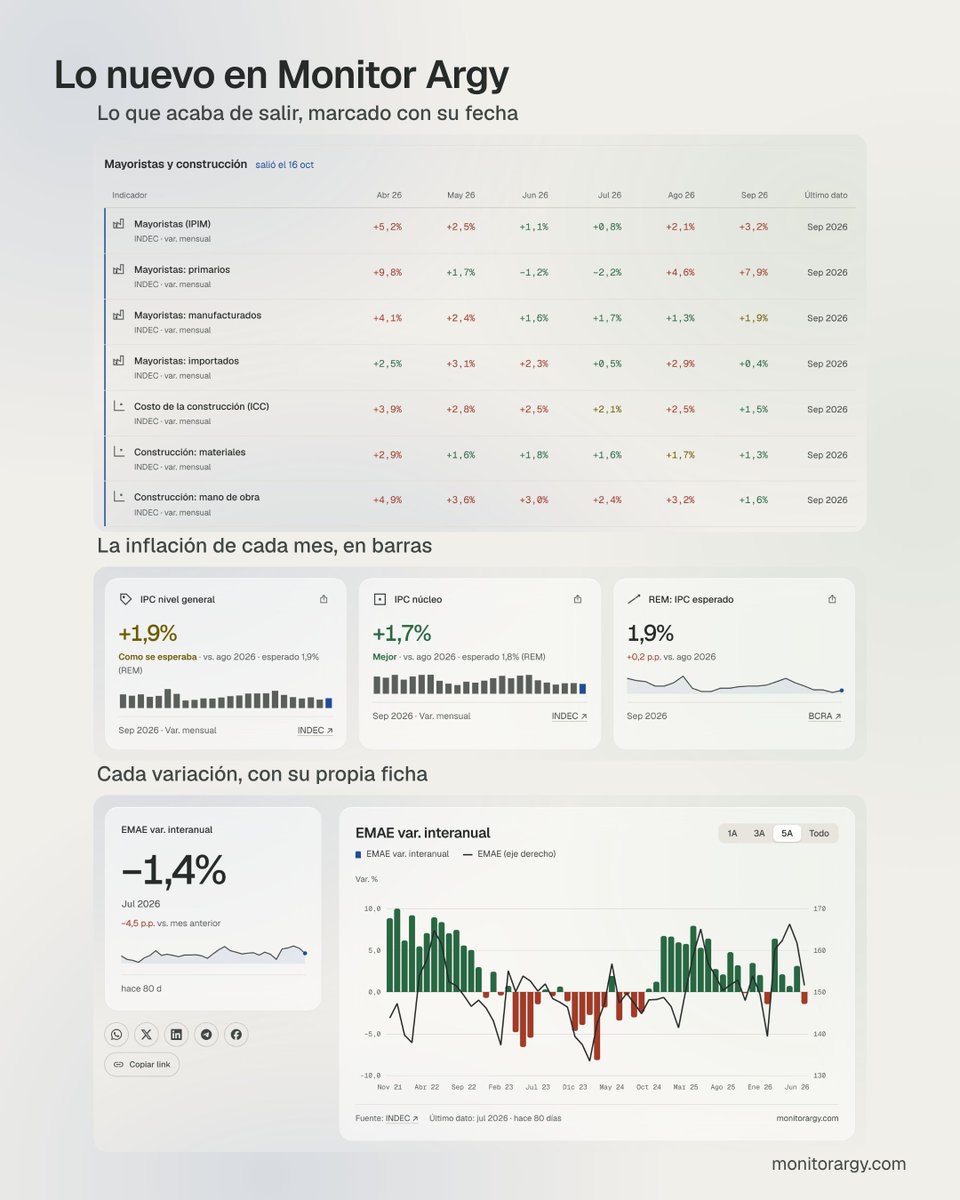The width and height of the screenshot is (960, 1200).
Task: Select the 5A range tab
Action: tap(787, 833)
